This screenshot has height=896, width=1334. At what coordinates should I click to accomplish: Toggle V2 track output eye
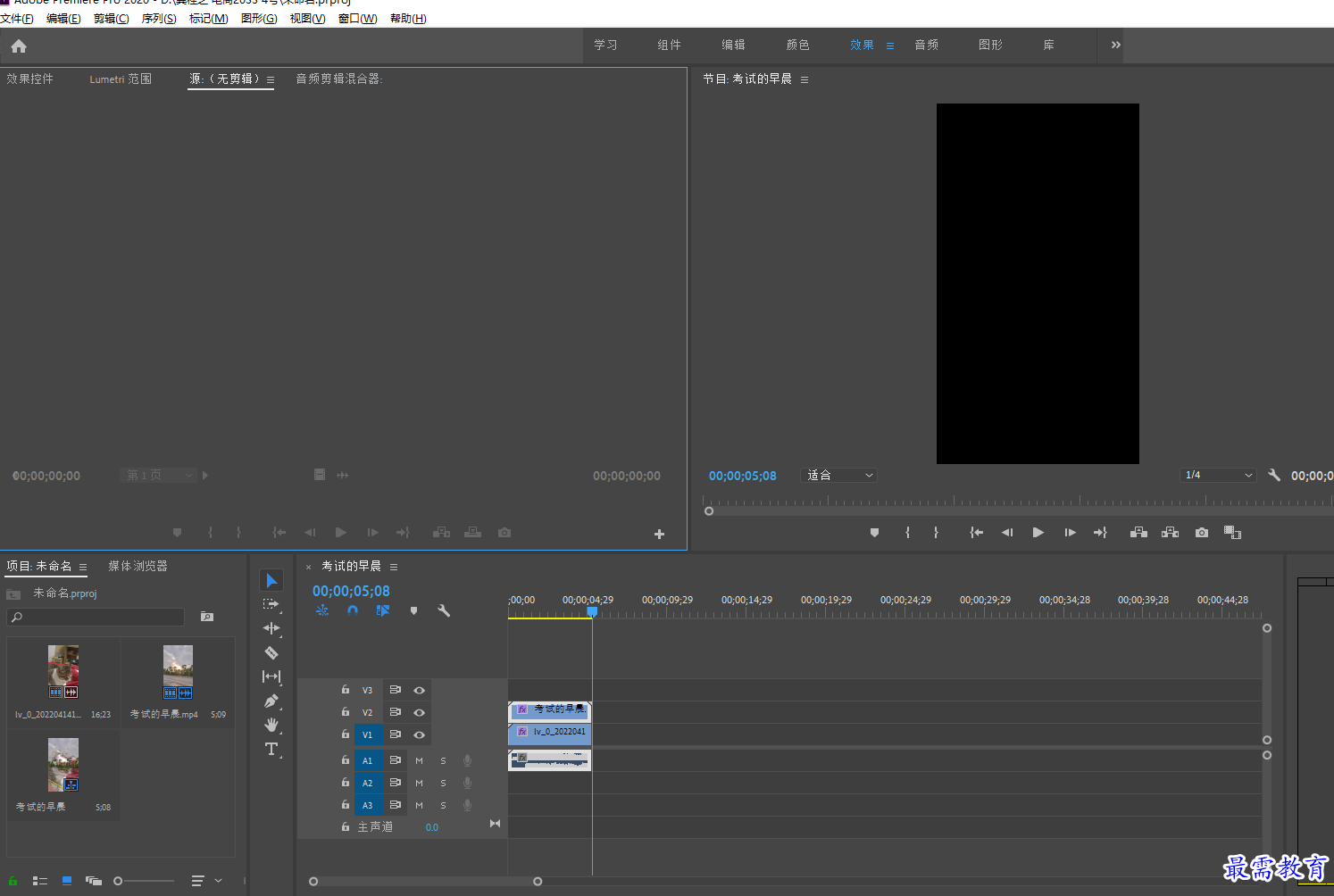click(419, 712)
